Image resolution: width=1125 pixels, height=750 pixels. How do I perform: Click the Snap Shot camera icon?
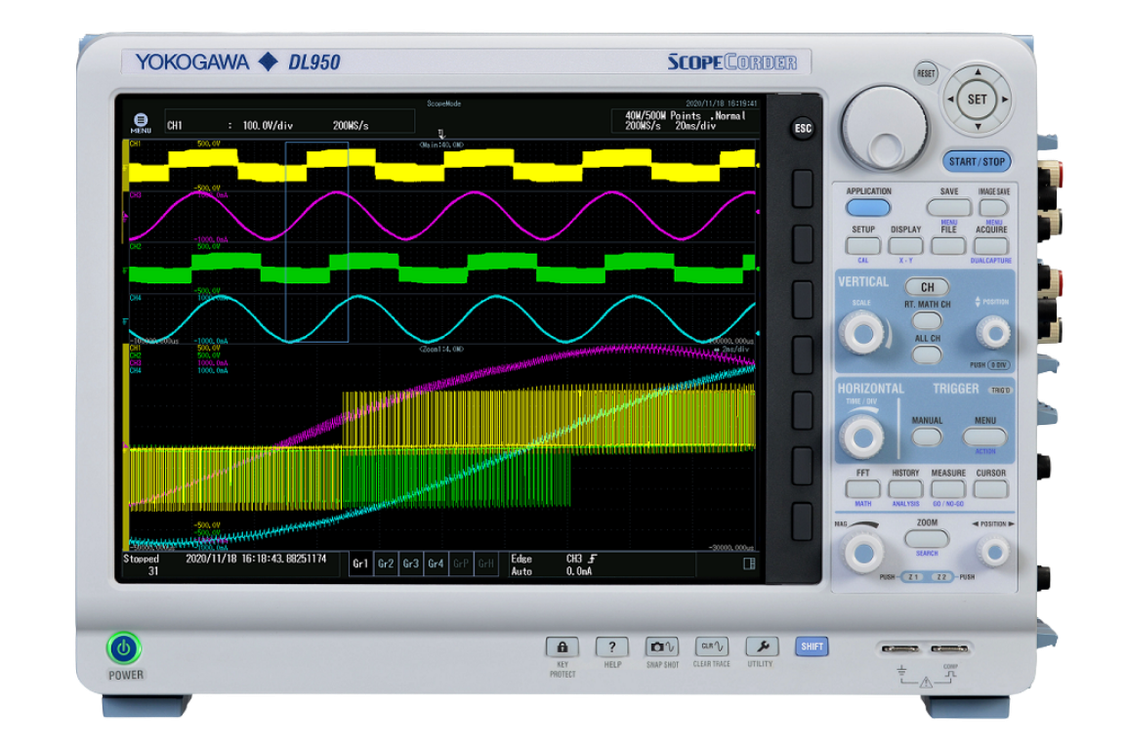[x=662, y=648]
